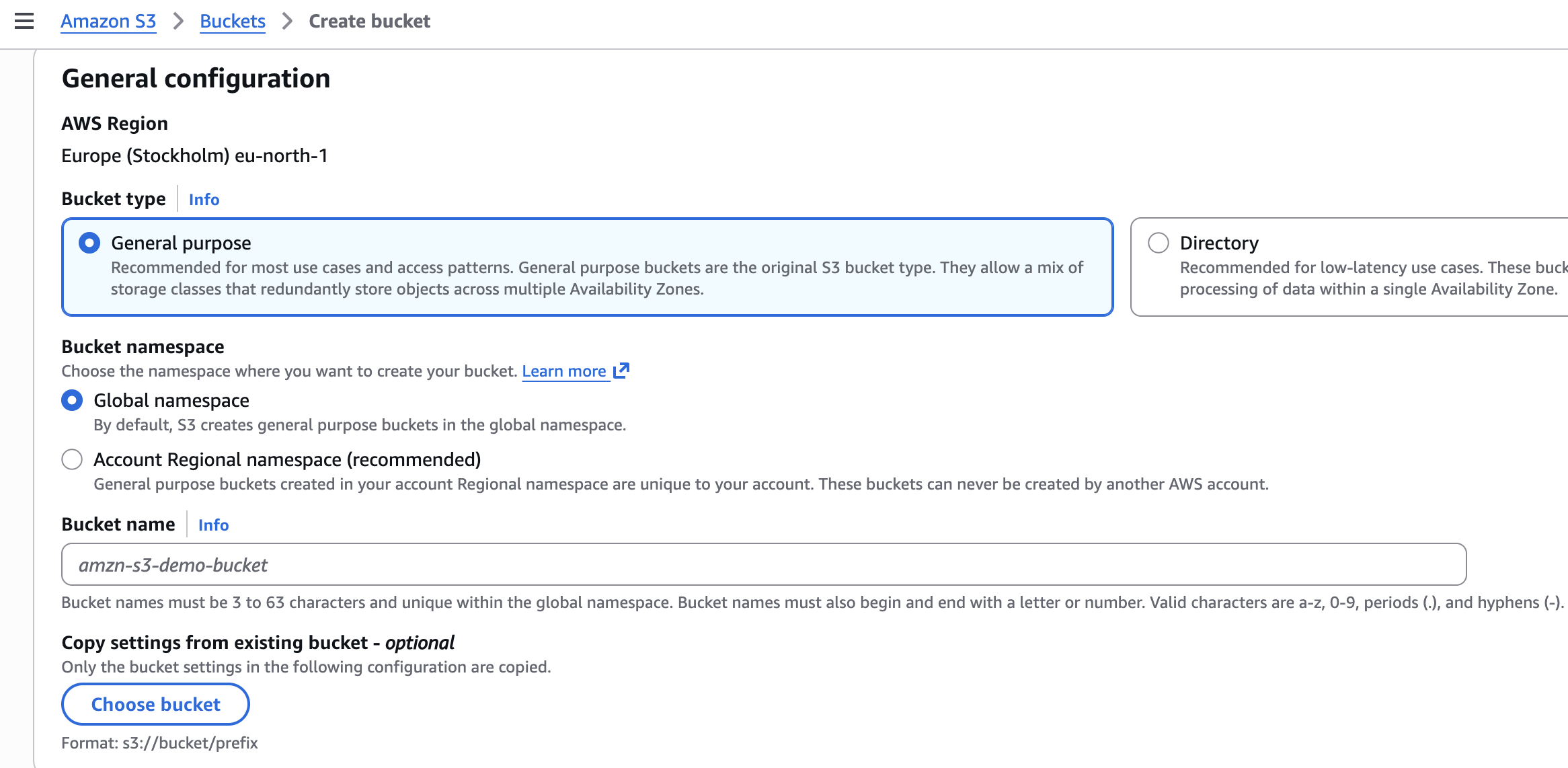Click chevron between Amazon S3 and Buckets
The width and height of the screenshot is (1568, 768).
[178, 22]
